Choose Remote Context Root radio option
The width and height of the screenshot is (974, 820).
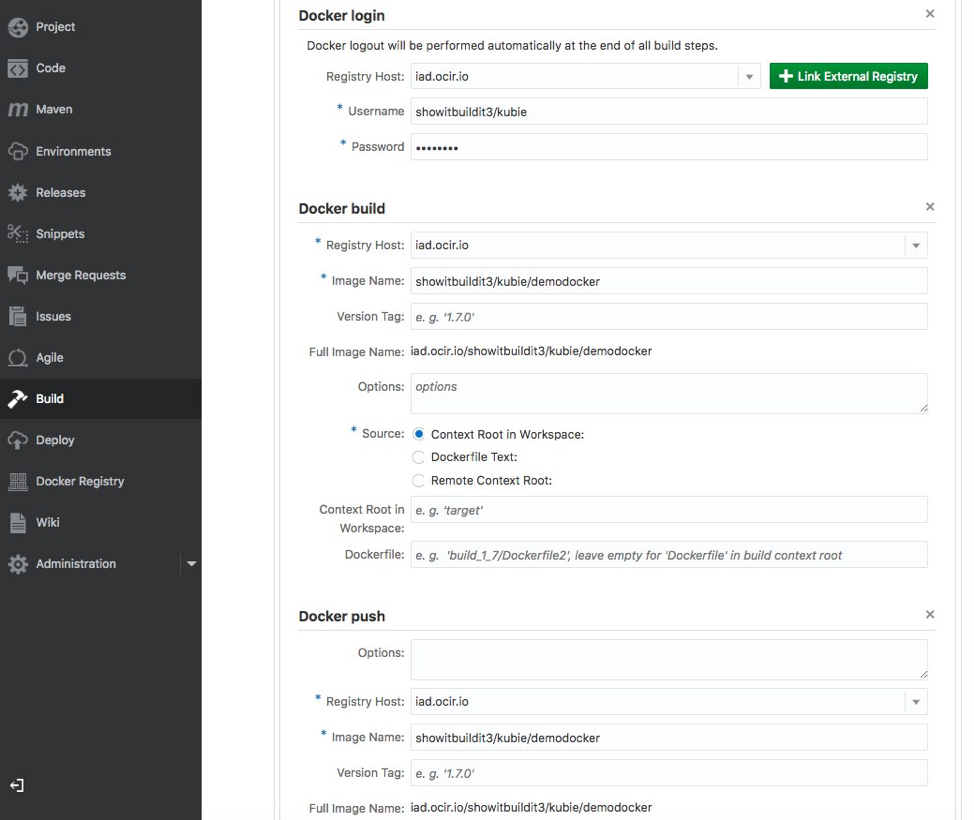tap(419, 480)
